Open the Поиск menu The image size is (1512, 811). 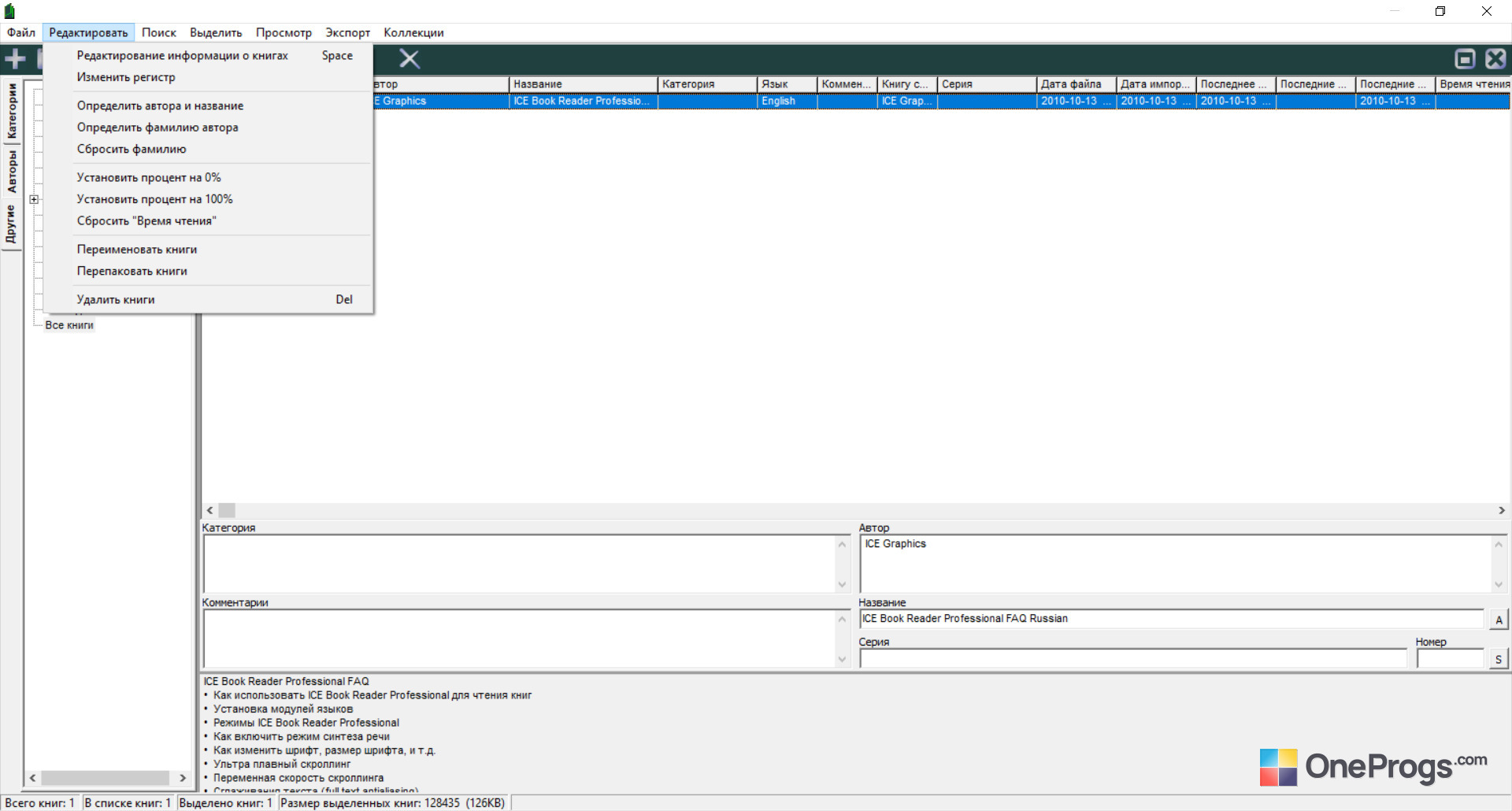pyautogui.click(x=159, y=32)
